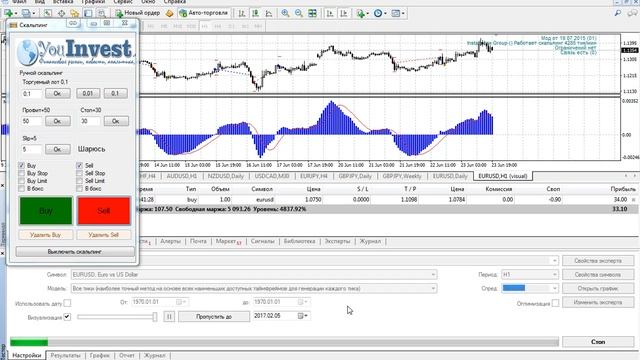Zoom out of the chart

[299, 13]
